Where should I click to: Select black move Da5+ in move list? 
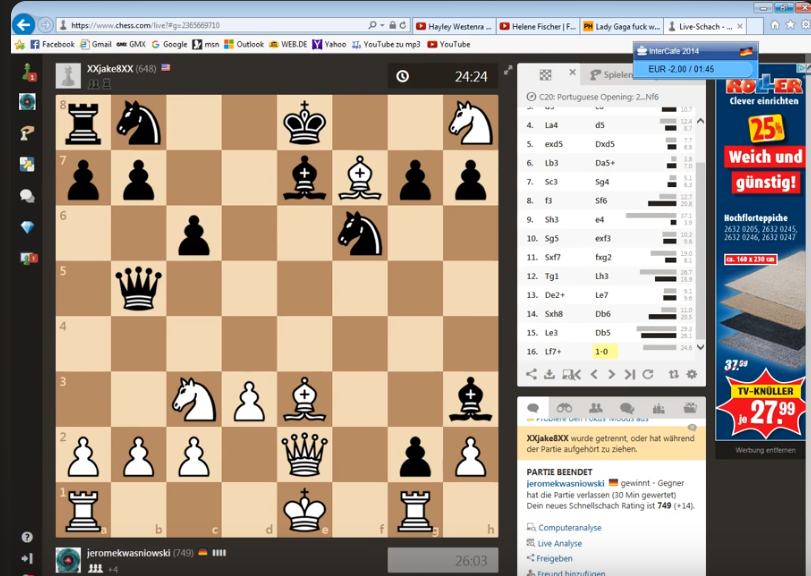coord(605,163)
